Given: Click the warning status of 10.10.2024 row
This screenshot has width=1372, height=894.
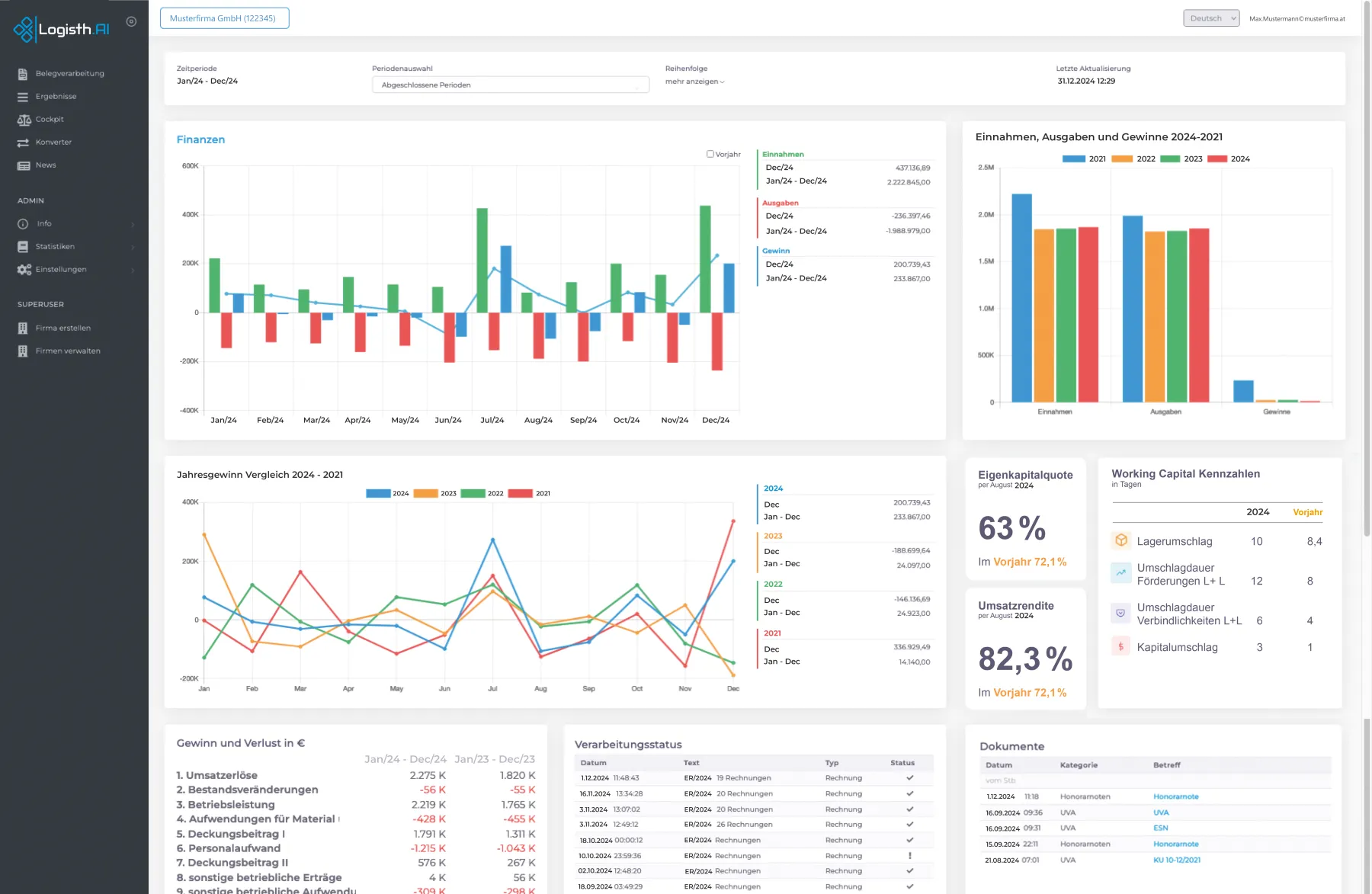Looking at the screenshot, I should pyautogui.click(x=909, y=856).
